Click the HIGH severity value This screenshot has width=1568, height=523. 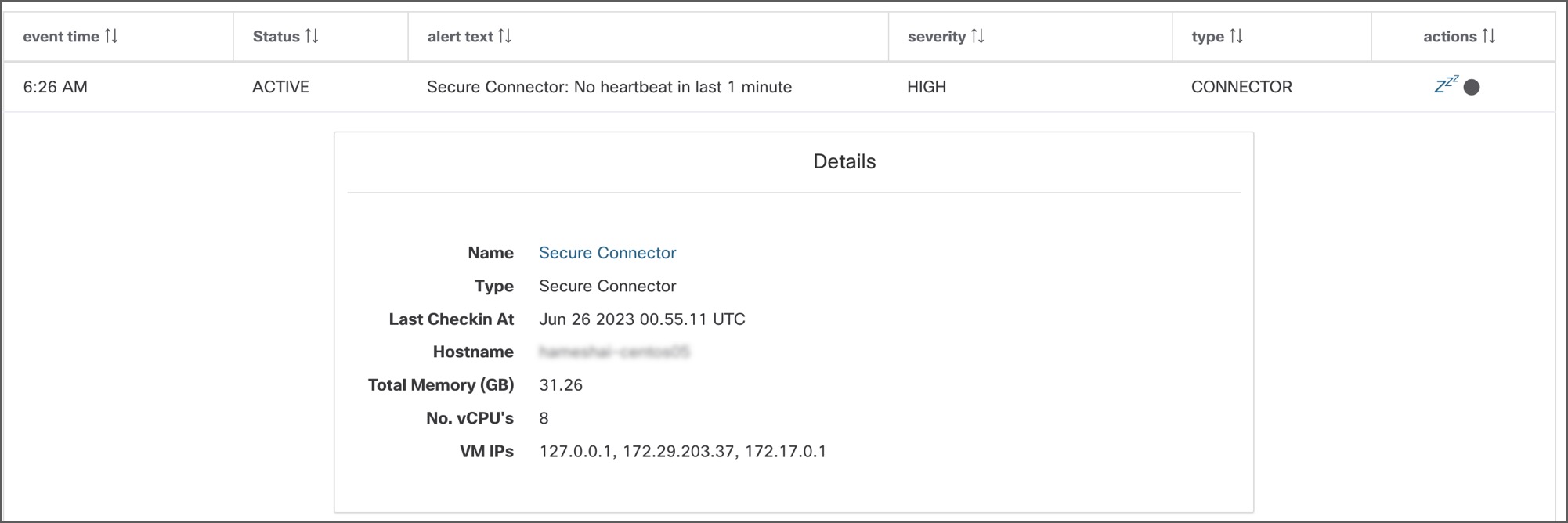[x=927, y=87]
